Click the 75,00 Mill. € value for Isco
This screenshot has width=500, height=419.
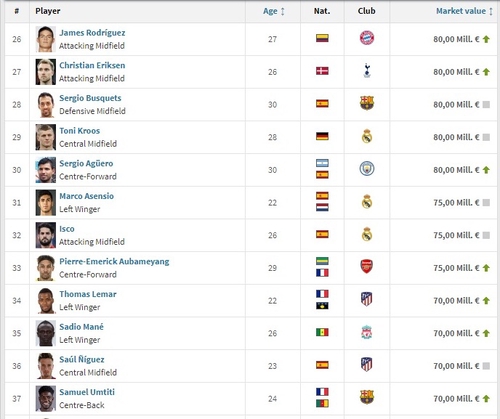(456, 235)
